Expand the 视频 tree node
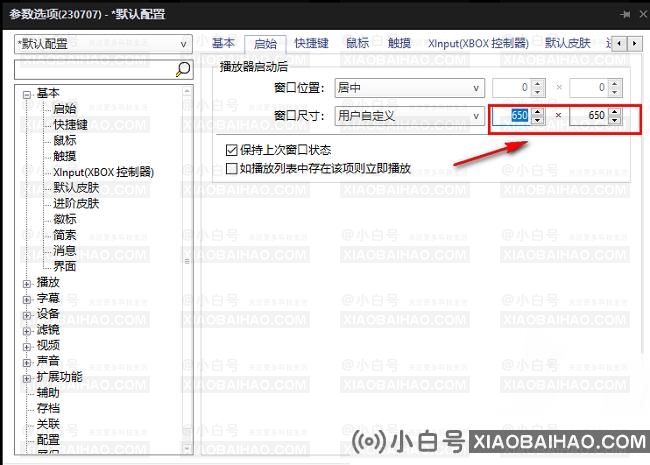This screenshot has width=650, height=465. tap(27, 347)
